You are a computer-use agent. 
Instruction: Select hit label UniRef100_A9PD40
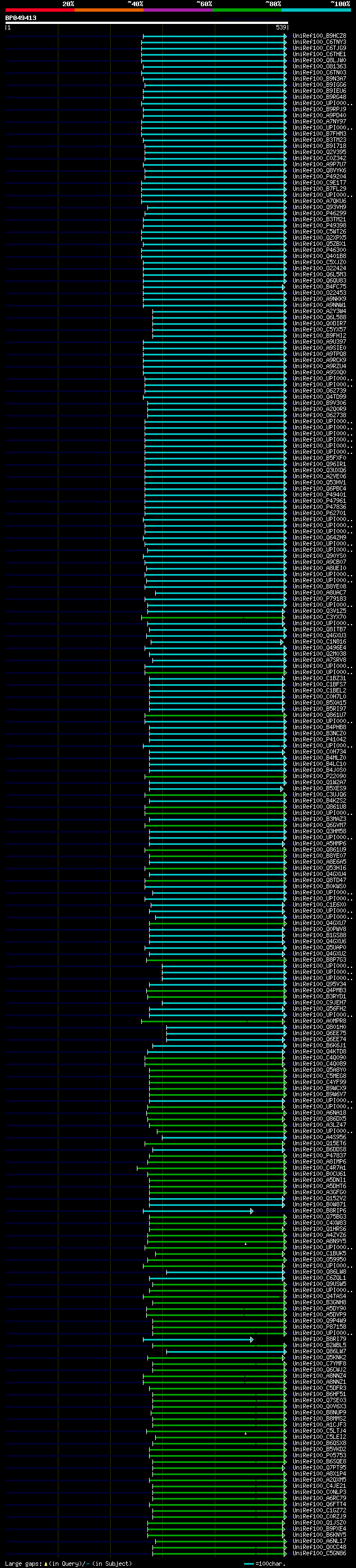pos(319,116)
